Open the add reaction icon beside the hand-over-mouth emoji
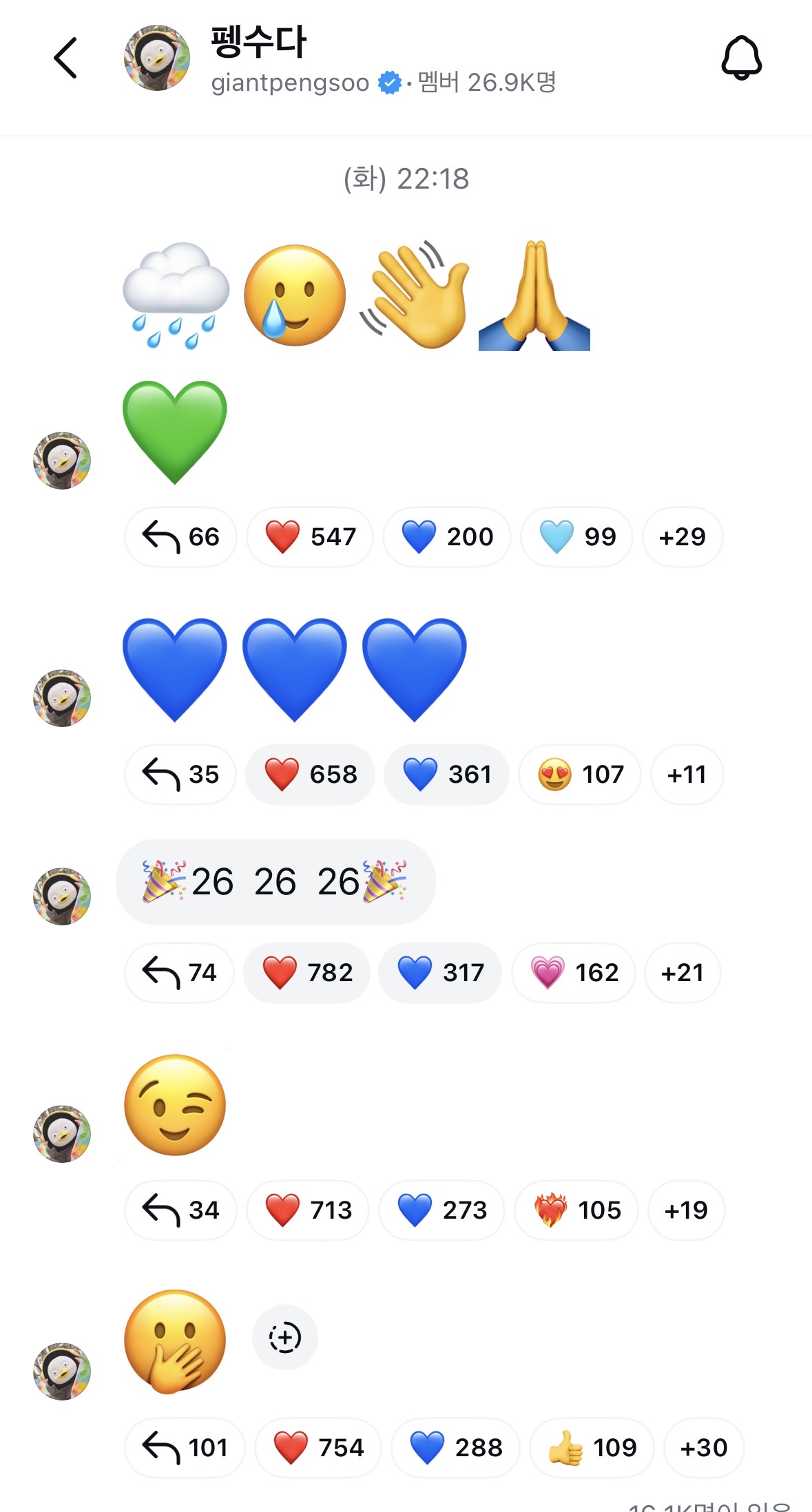Image resolution: width=812 pixels, height=1512 pixels. (x=285, y=1337)
